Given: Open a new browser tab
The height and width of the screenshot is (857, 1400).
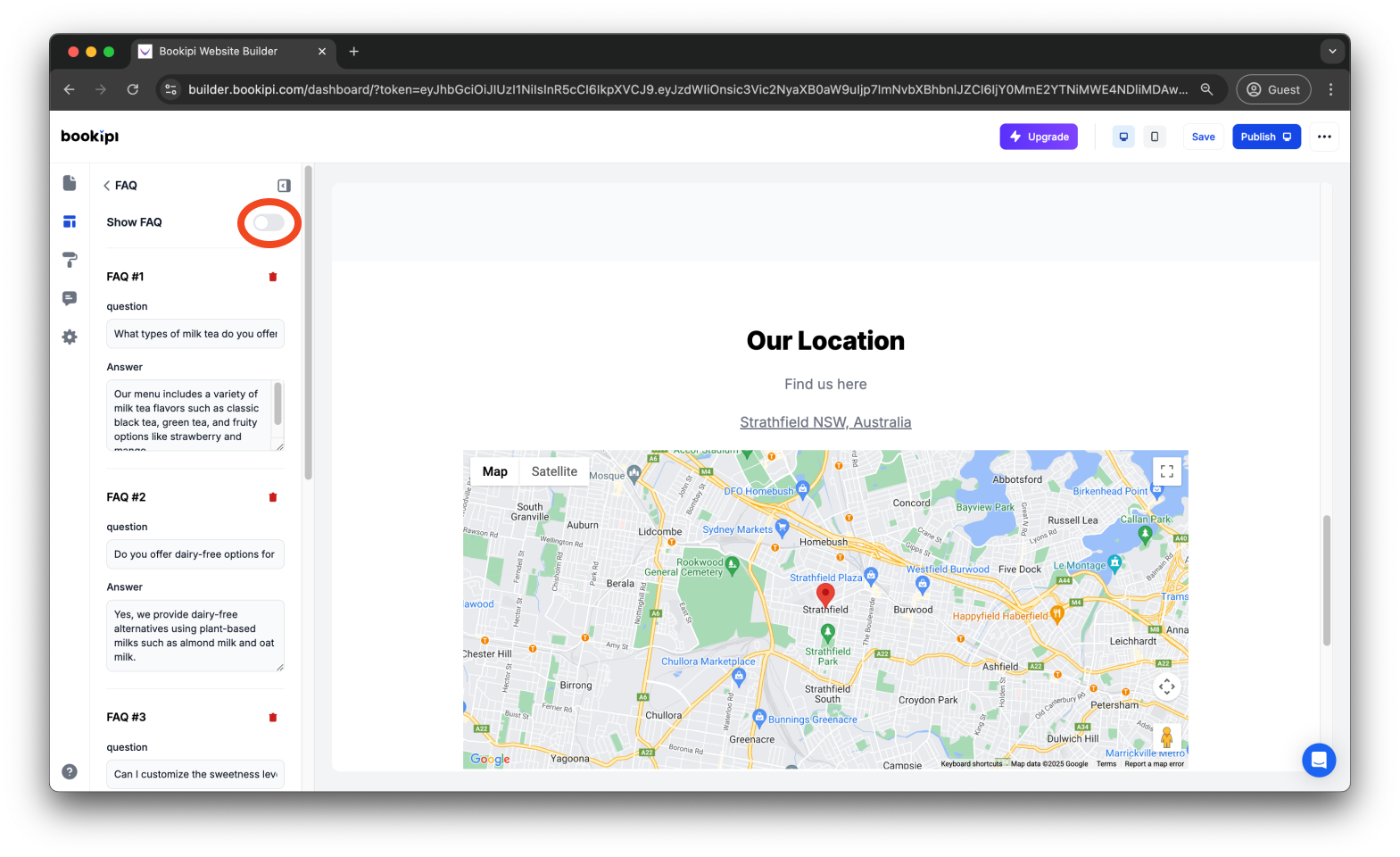Looking at the screenshot, I should point(354,52).
